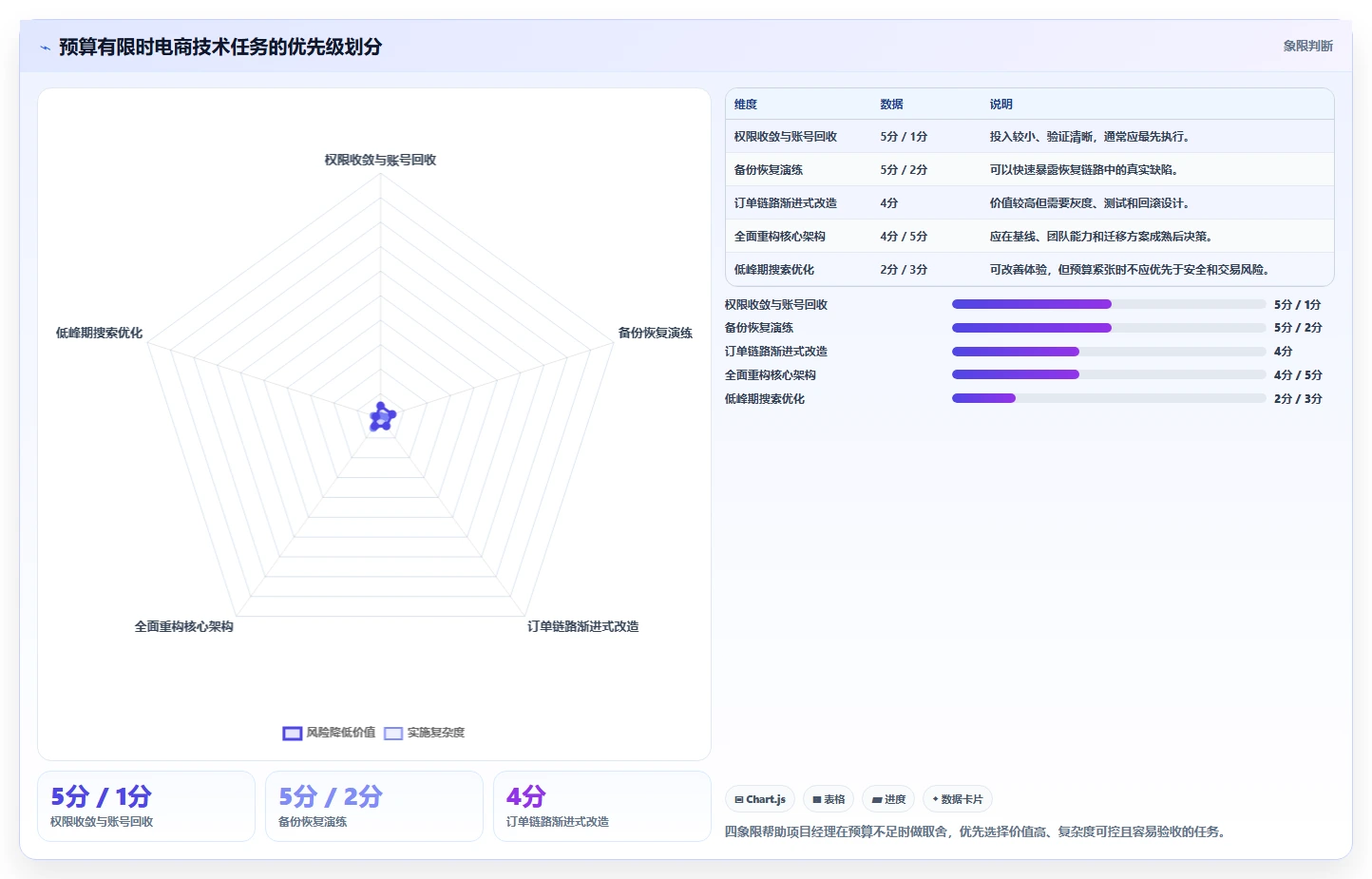This screenshot has height=879, width=1372.
Task: Click progress label 订单链路渐进式改造
Action: 776,352
